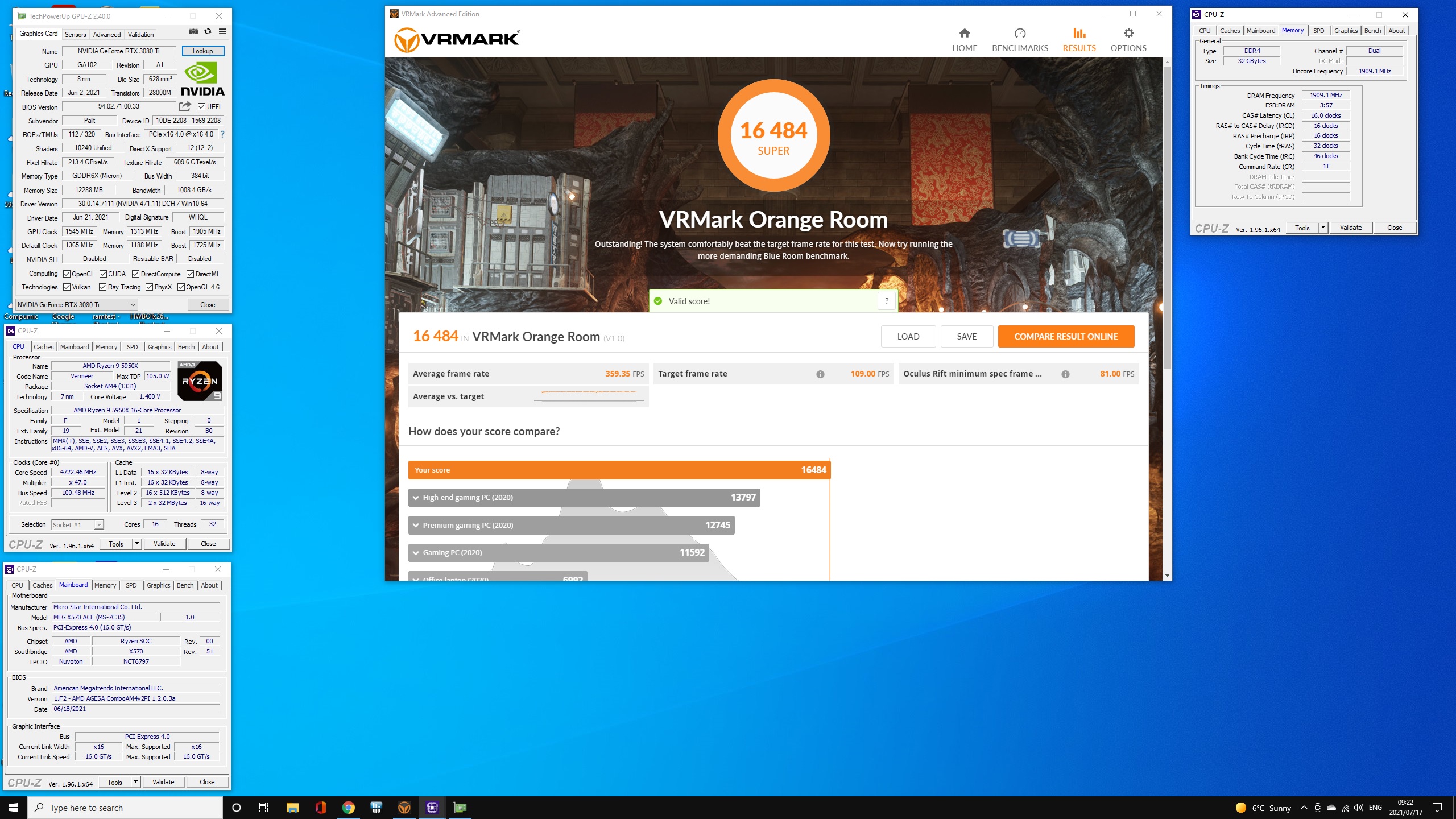Click Close button in GPU-Z window
This screenshot has width=1456, height=819.
pos(208,305)
